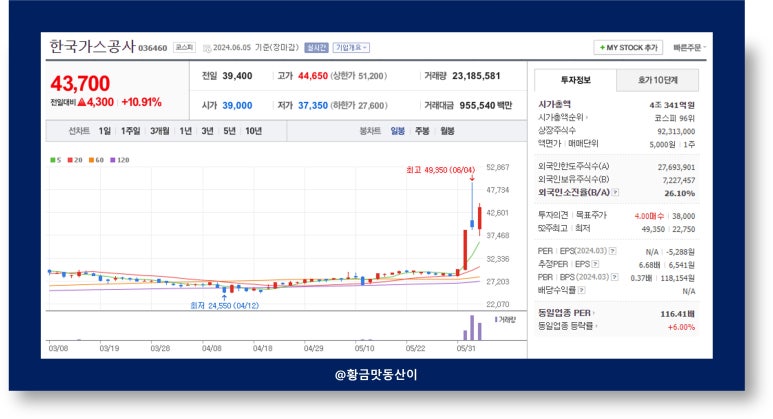
Task: Open the 동일업종 PER link
Action: point(566,313)
